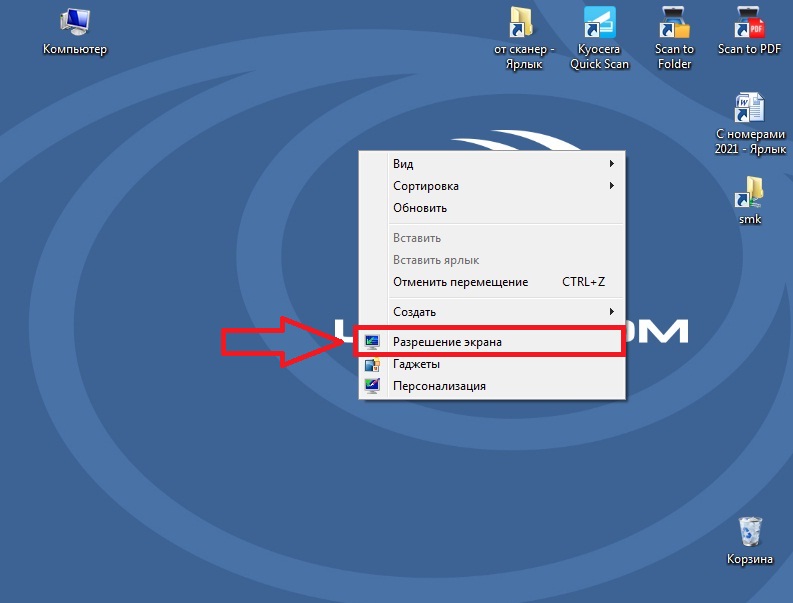Open the Компьютер desktop icon
The image size is (793, 603).
click(x=74, y=24)
